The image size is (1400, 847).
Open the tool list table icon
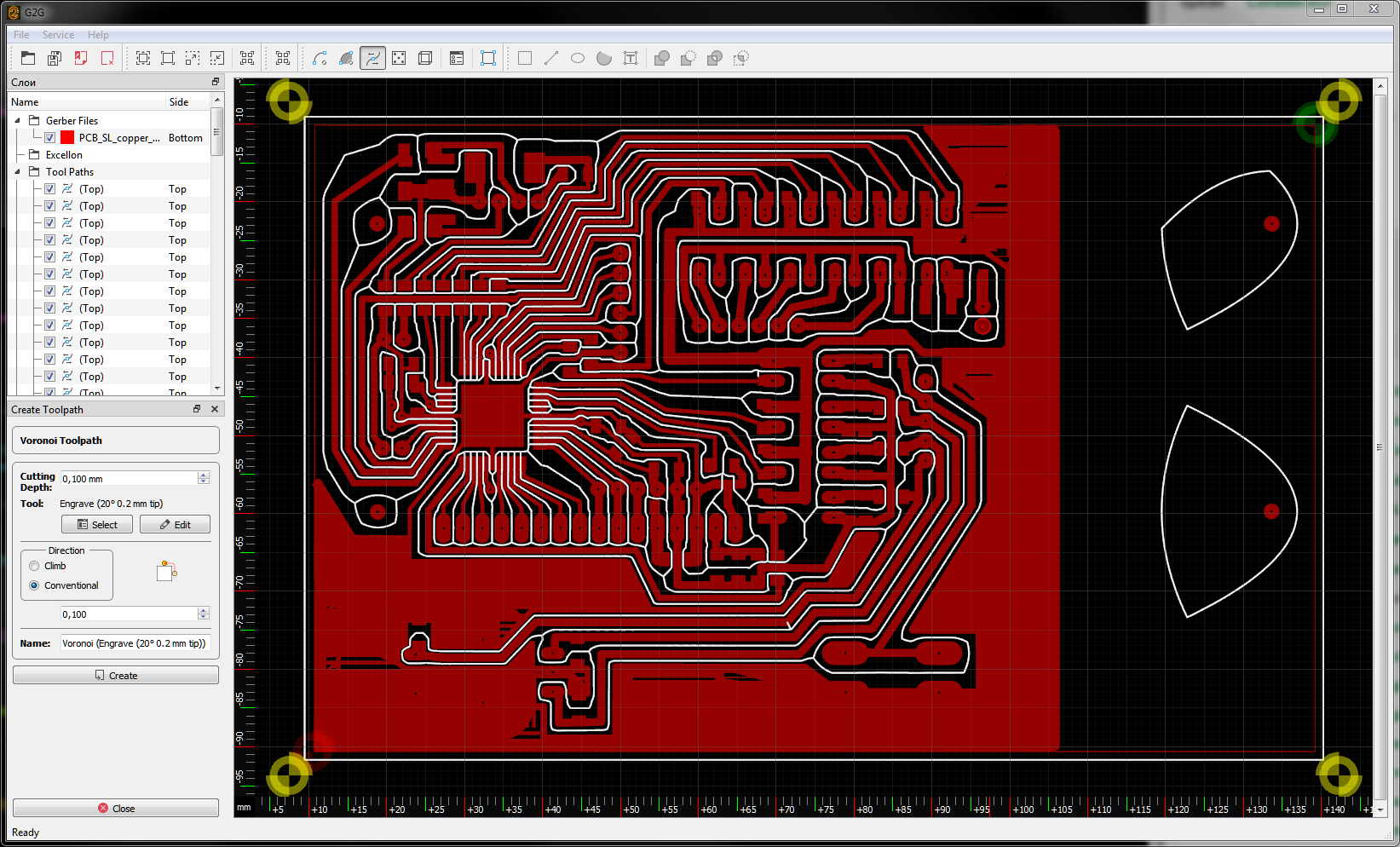tap(457, 58)
